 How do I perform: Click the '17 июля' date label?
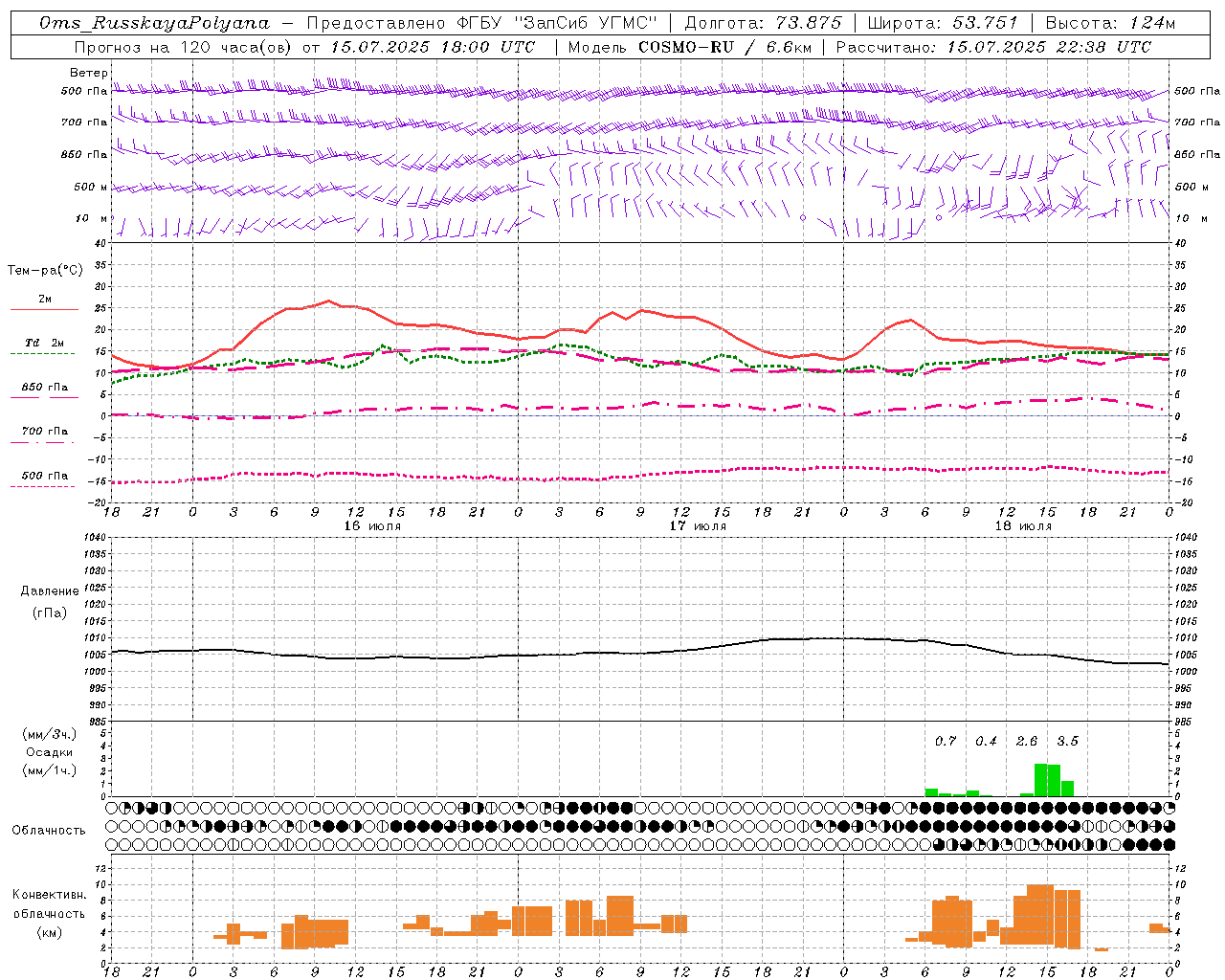pos(698,526)
